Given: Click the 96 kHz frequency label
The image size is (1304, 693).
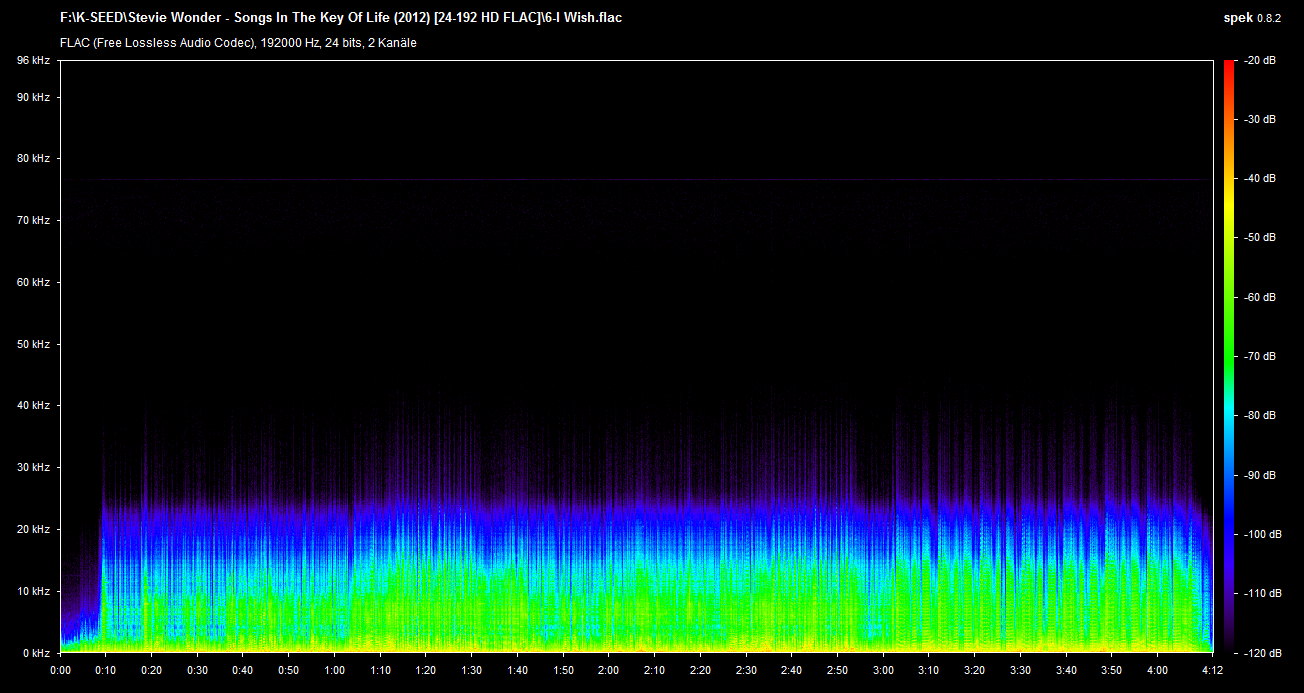Looking at the screenshot, I should [x=33, y=61].
